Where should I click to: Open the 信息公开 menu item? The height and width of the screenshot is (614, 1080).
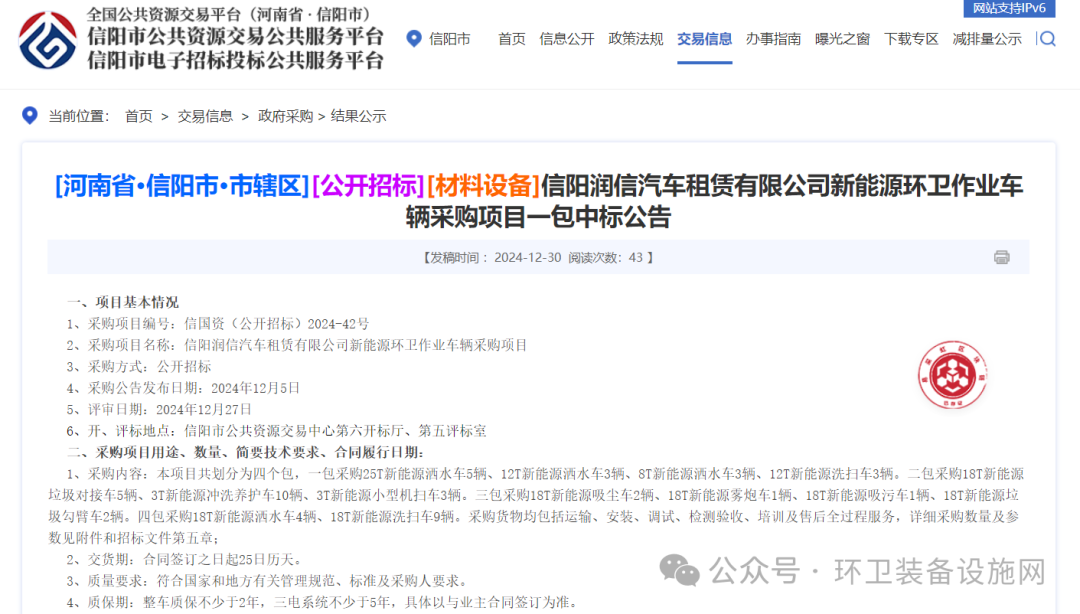(x=567, y=39)
